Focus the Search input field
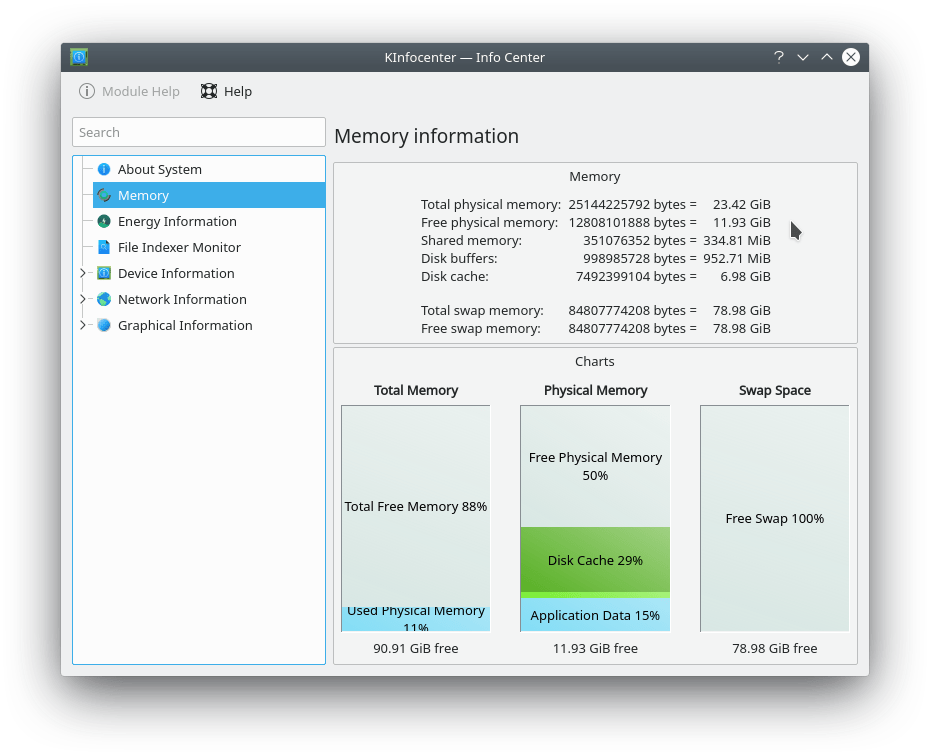Image resolution: width=930 pixels, height=755 pixels. 199,132
